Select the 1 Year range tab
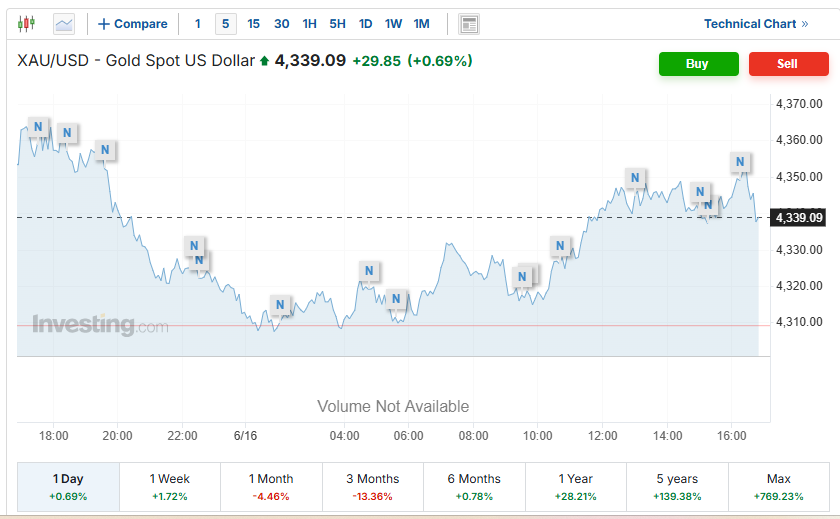840x519 pixels. pyautogui.click(x=576, y=487)
